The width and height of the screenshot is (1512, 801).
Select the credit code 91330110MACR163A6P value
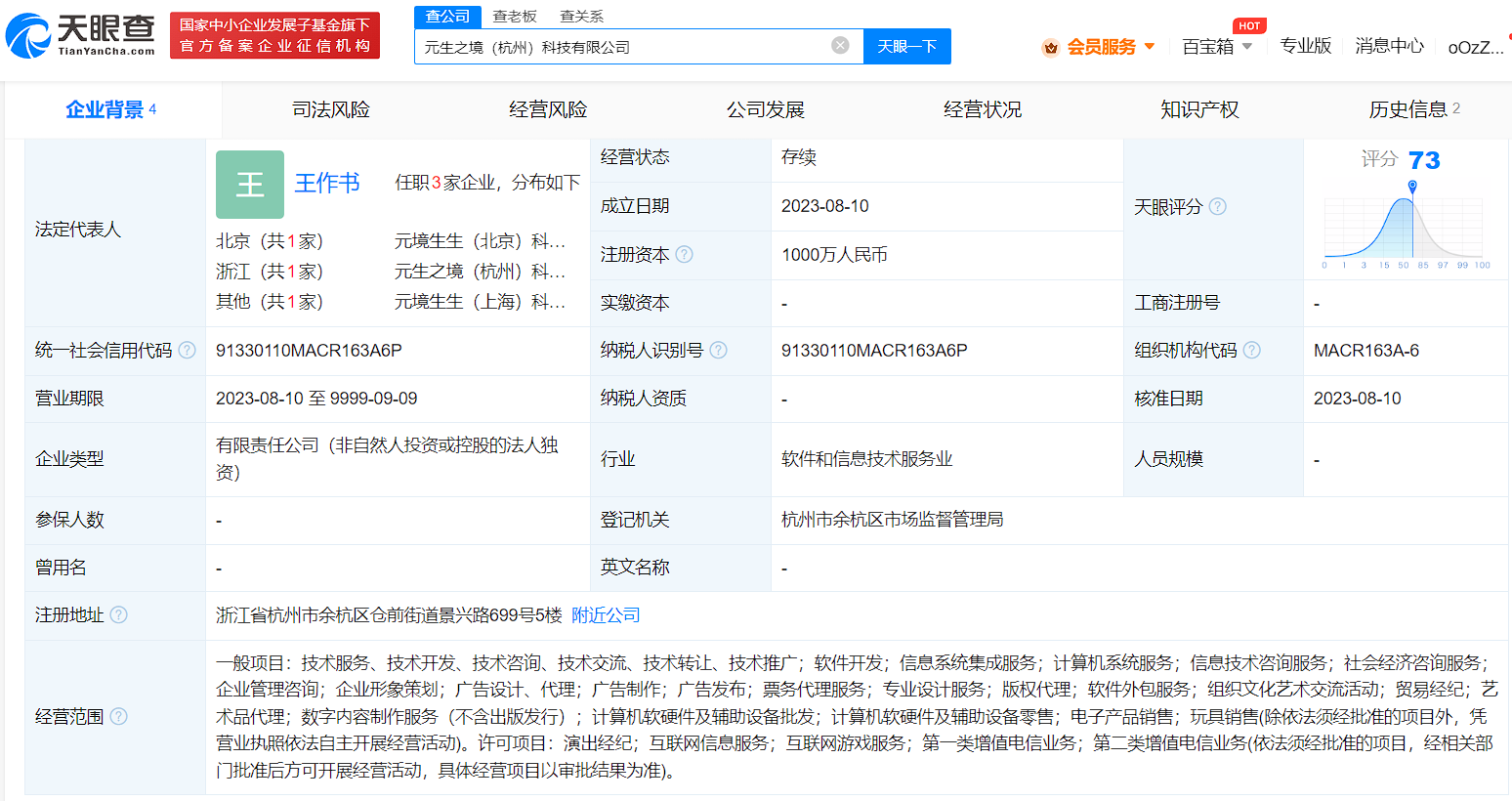coord(309,350)
